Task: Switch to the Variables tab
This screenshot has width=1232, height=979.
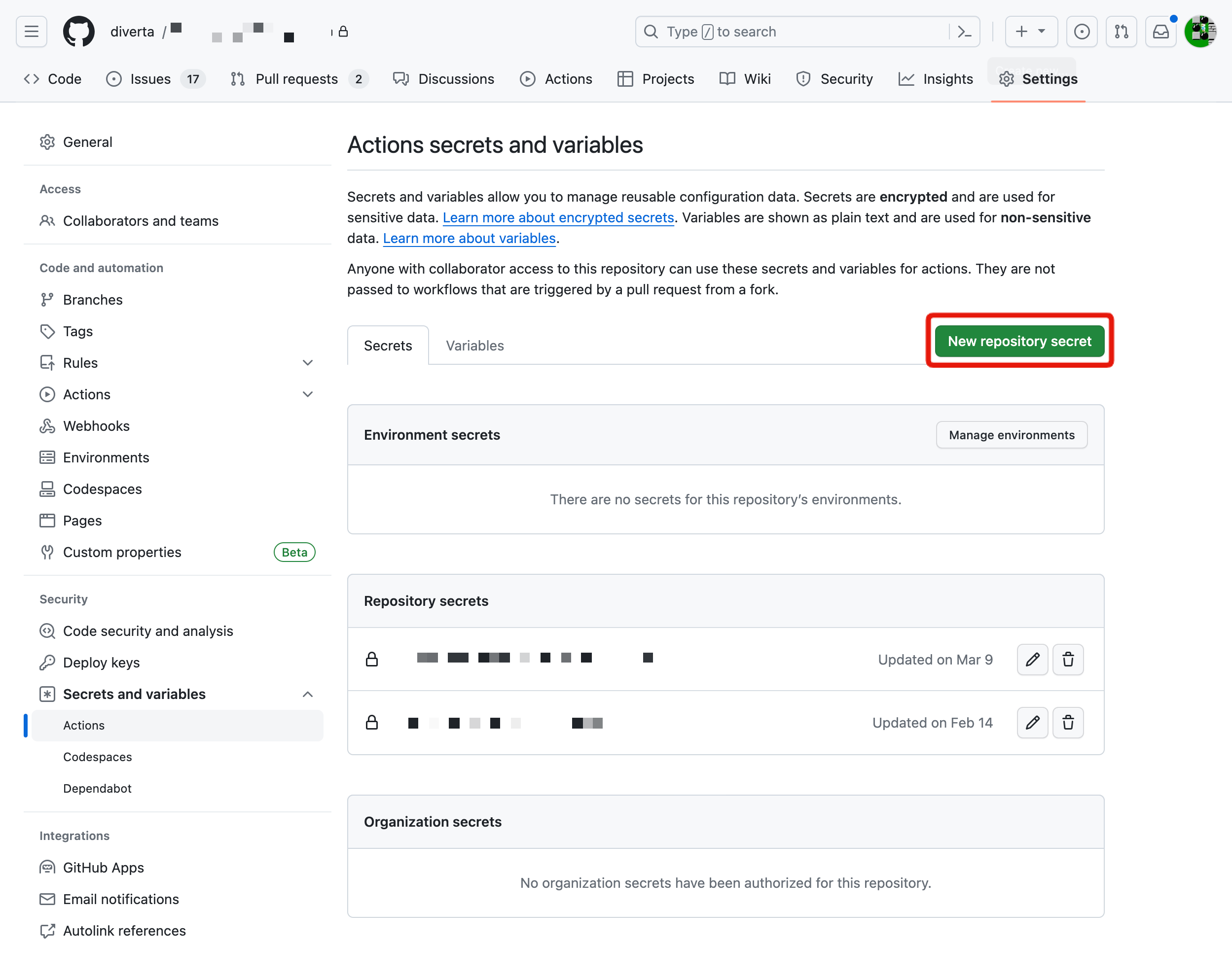Action: (x=474, y=345)
